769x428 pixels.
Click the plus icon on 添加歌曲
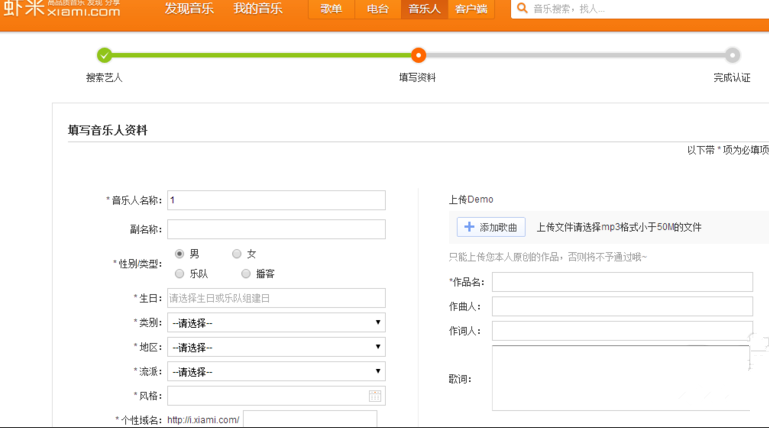pyautogui.click(x=469, y=227)
